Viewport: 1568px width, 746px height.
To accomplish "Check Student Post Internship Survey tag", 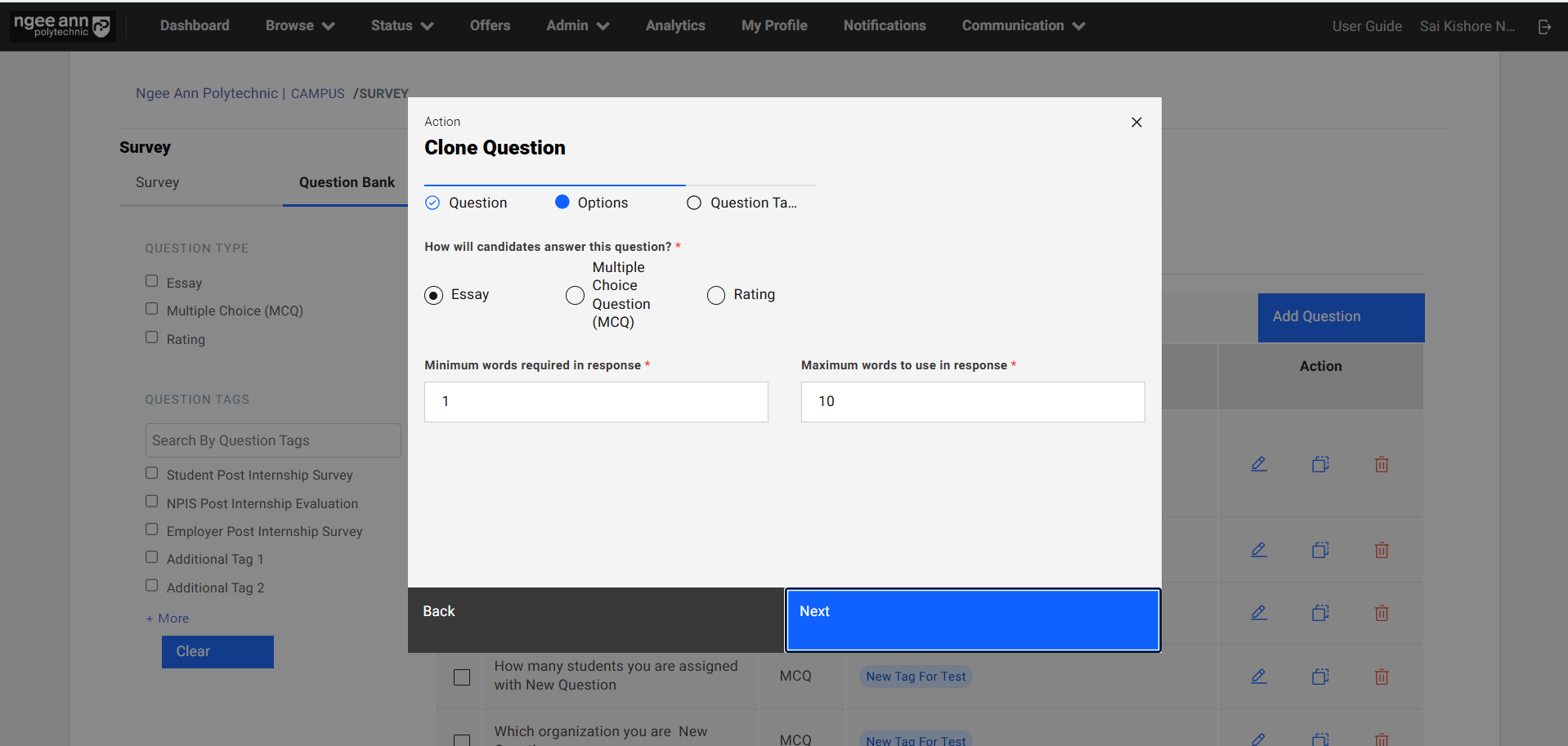I will click(x=152, y=473).
